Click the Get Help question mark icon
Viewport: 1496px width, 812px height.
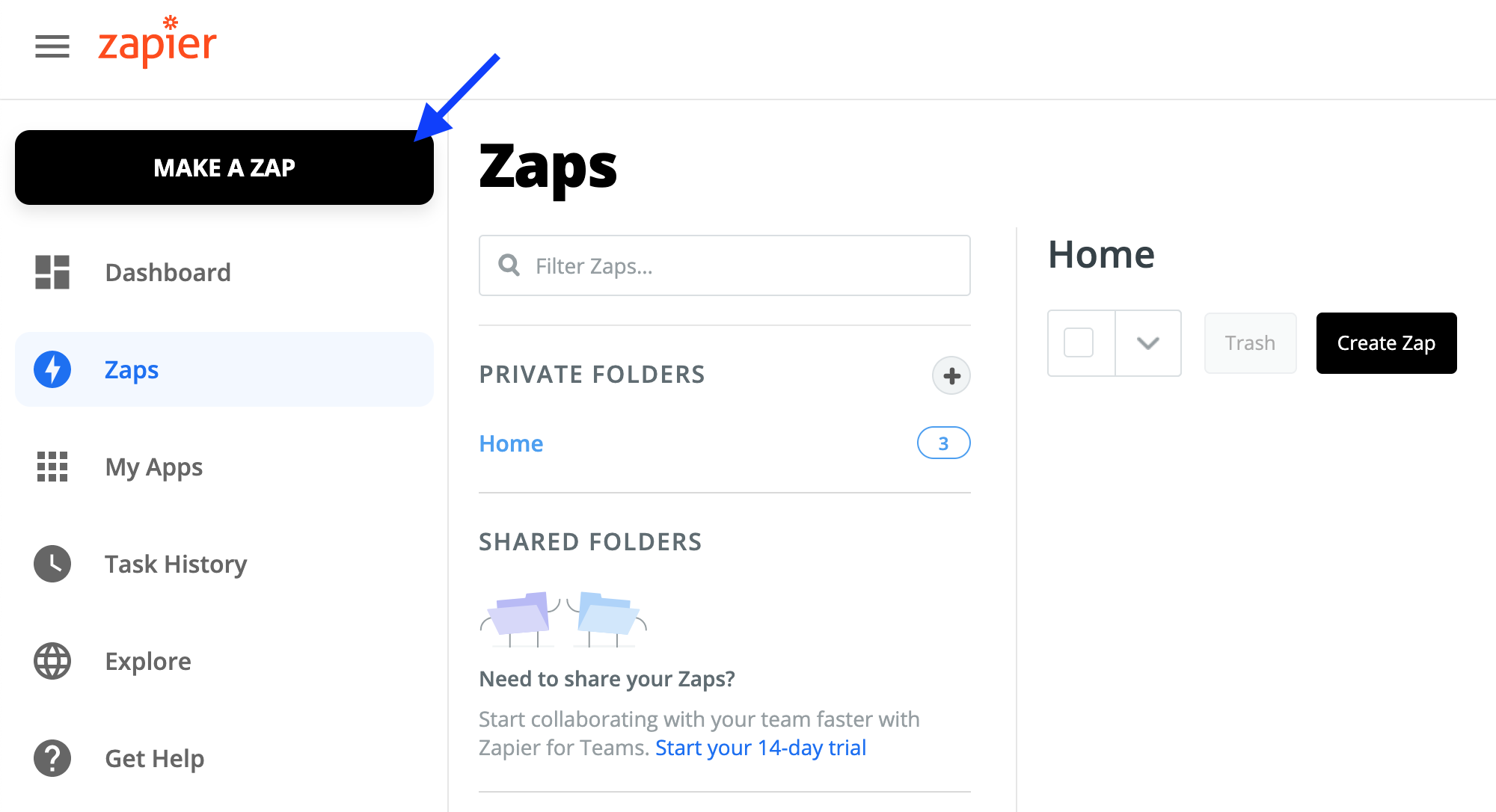pyautogui.click(x=52, y=758)
